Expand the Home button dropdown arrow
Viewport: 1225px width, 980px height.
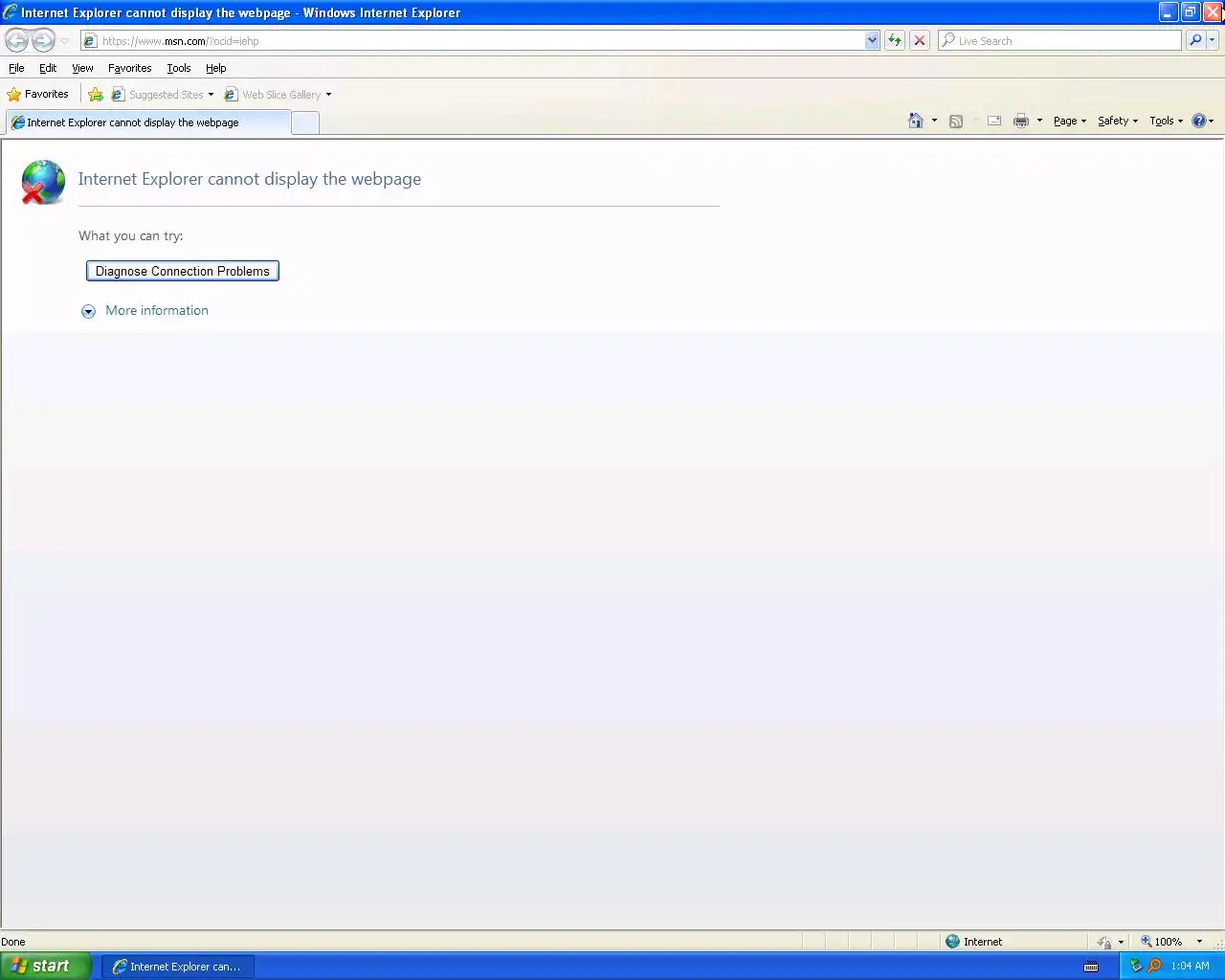pyautogui.click(x=934, y=121)
